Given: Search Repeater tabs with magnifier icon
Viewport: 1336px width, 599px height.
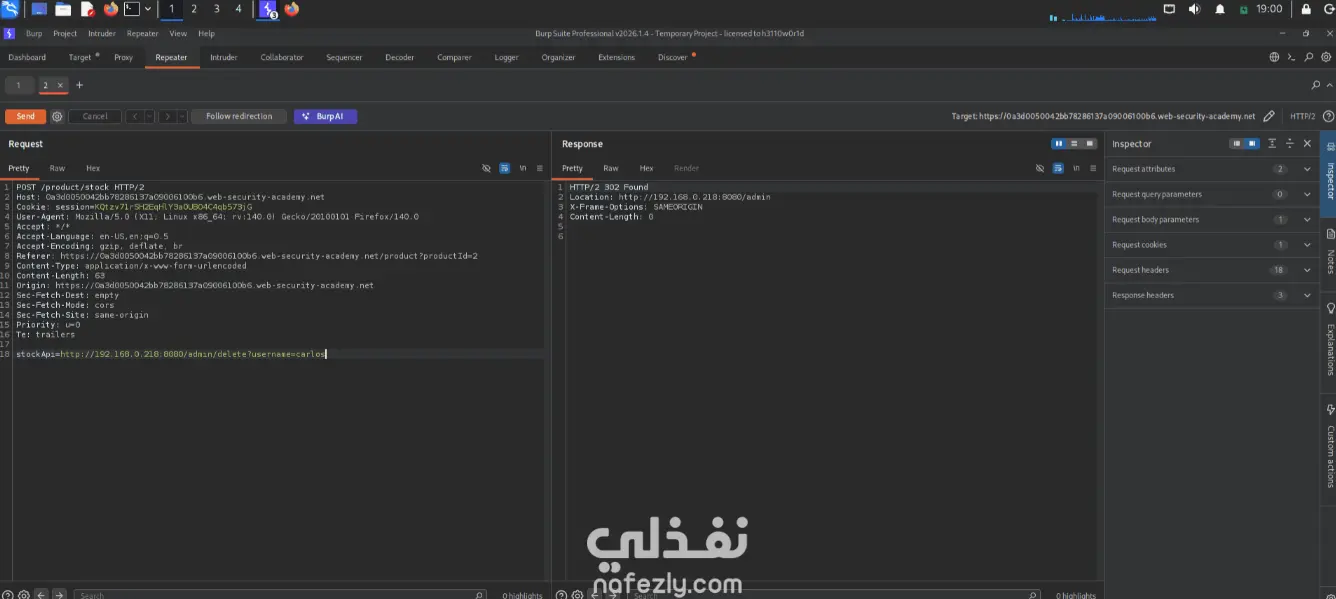Looking at the screenshot, I should pyautogui.click(x=1316, y=85).
